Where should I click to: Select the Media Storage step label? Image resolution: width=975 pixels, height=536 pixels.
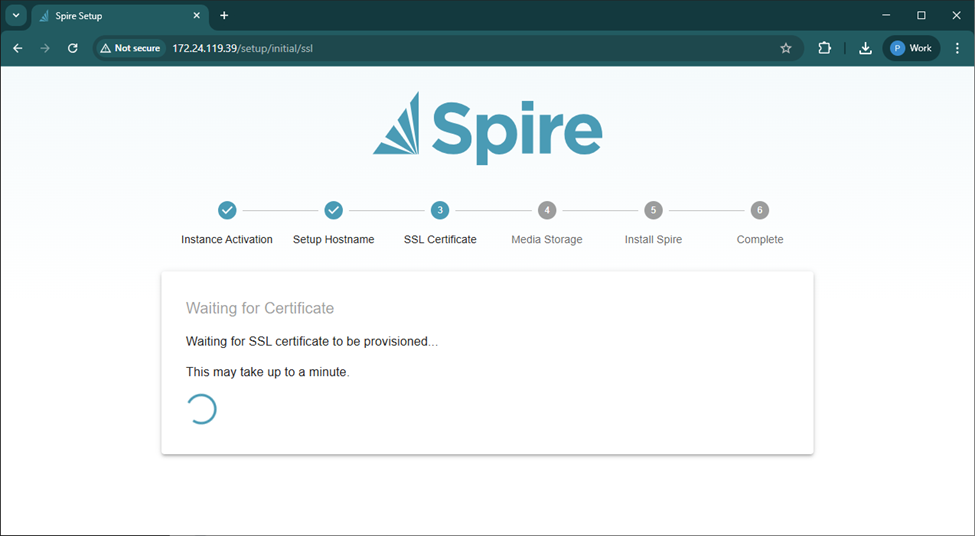tap(547, 239)
